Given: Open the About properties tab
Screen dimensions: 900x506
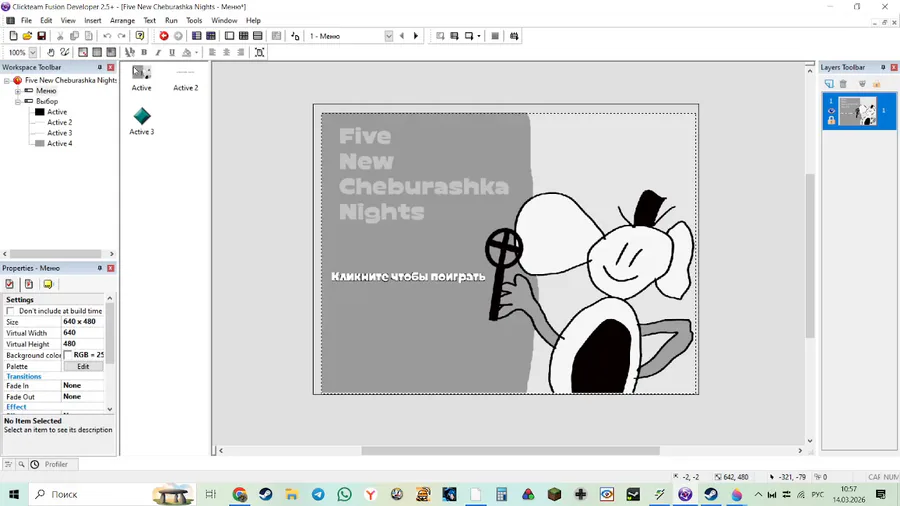Looking at the screenshot, I should pyautogui.click(x=48, y=284).
